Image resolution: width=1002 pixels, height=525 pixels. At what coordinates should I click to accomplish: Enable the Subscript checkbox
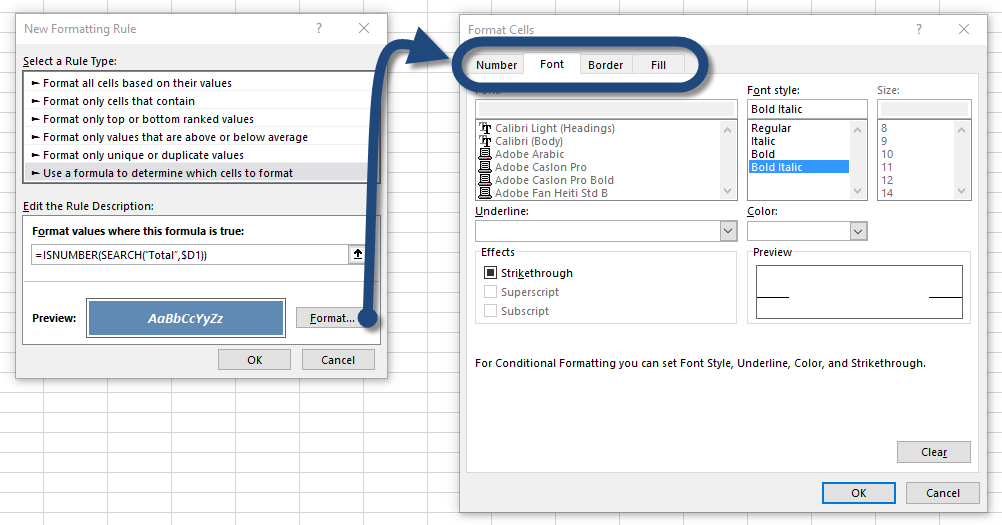[x=490, y=311]
